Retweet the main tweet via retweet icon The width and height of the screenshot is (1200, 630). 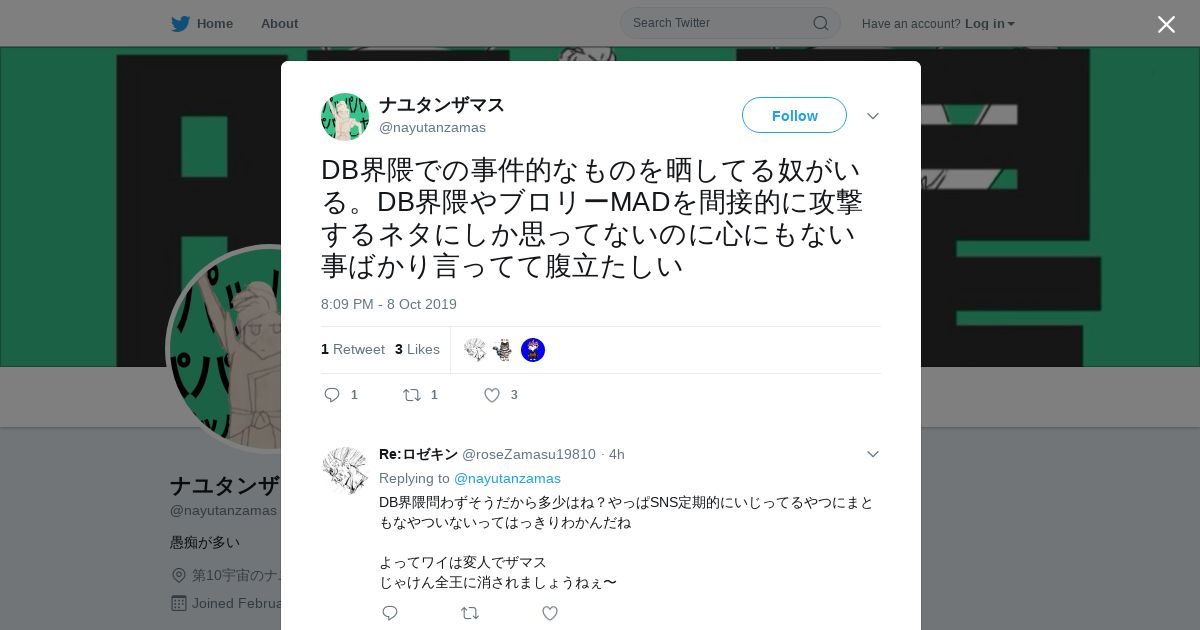411,395
